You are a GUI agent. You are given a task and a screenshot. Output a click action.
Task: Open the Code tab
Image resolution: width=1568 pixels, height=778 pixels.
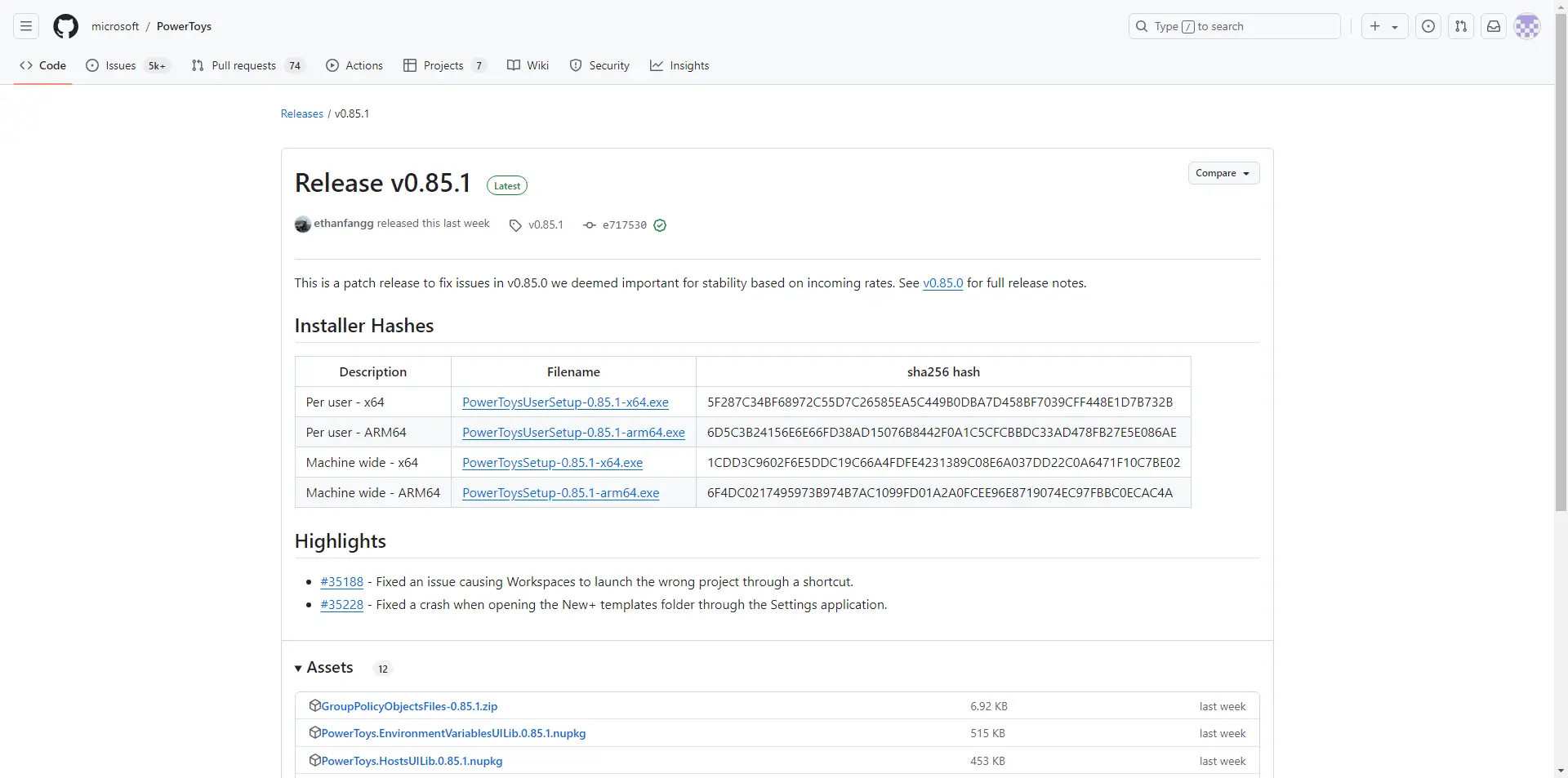click(x=43, y=65)
